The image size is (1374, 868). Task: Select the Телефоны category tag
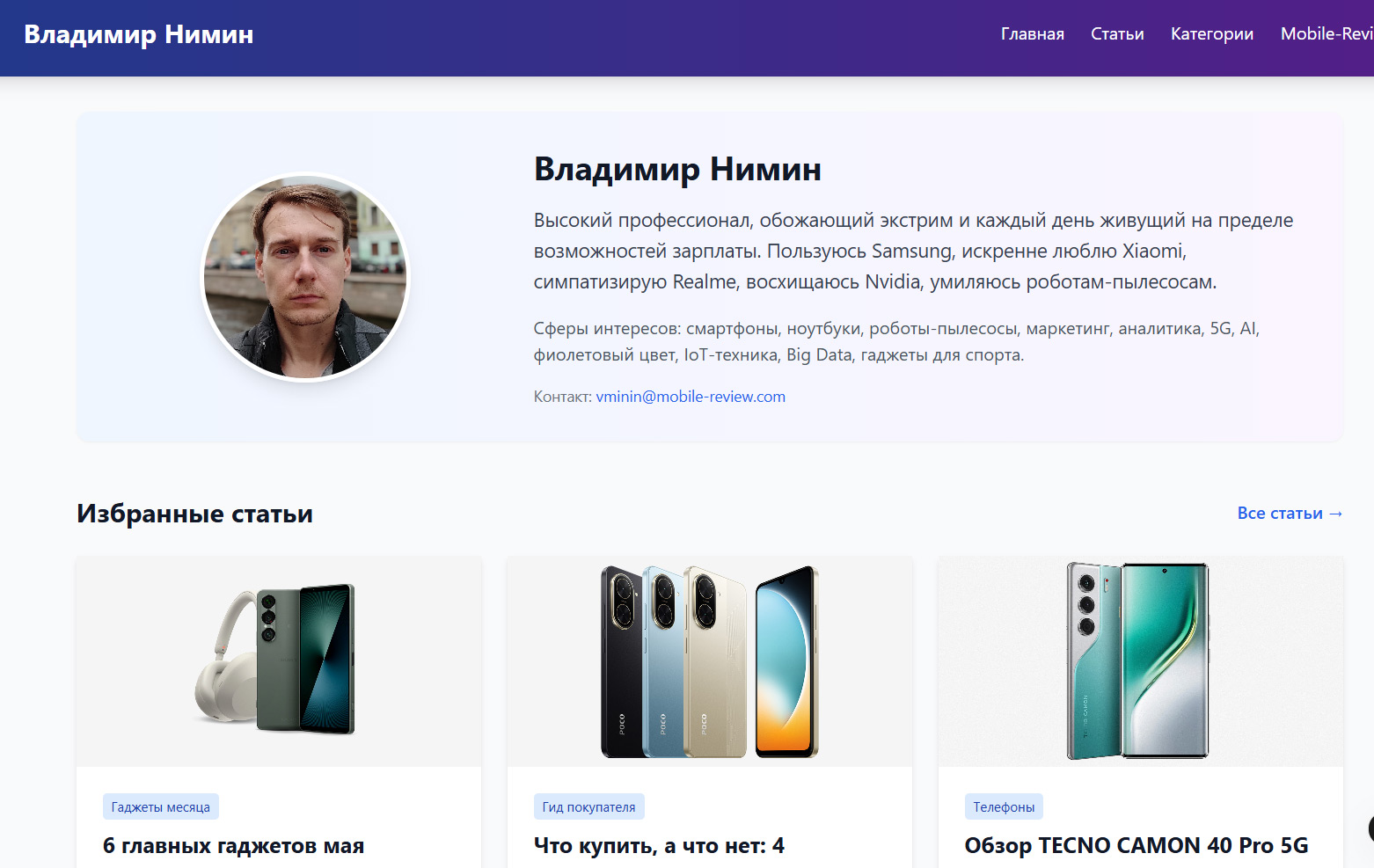[1004, 807]
